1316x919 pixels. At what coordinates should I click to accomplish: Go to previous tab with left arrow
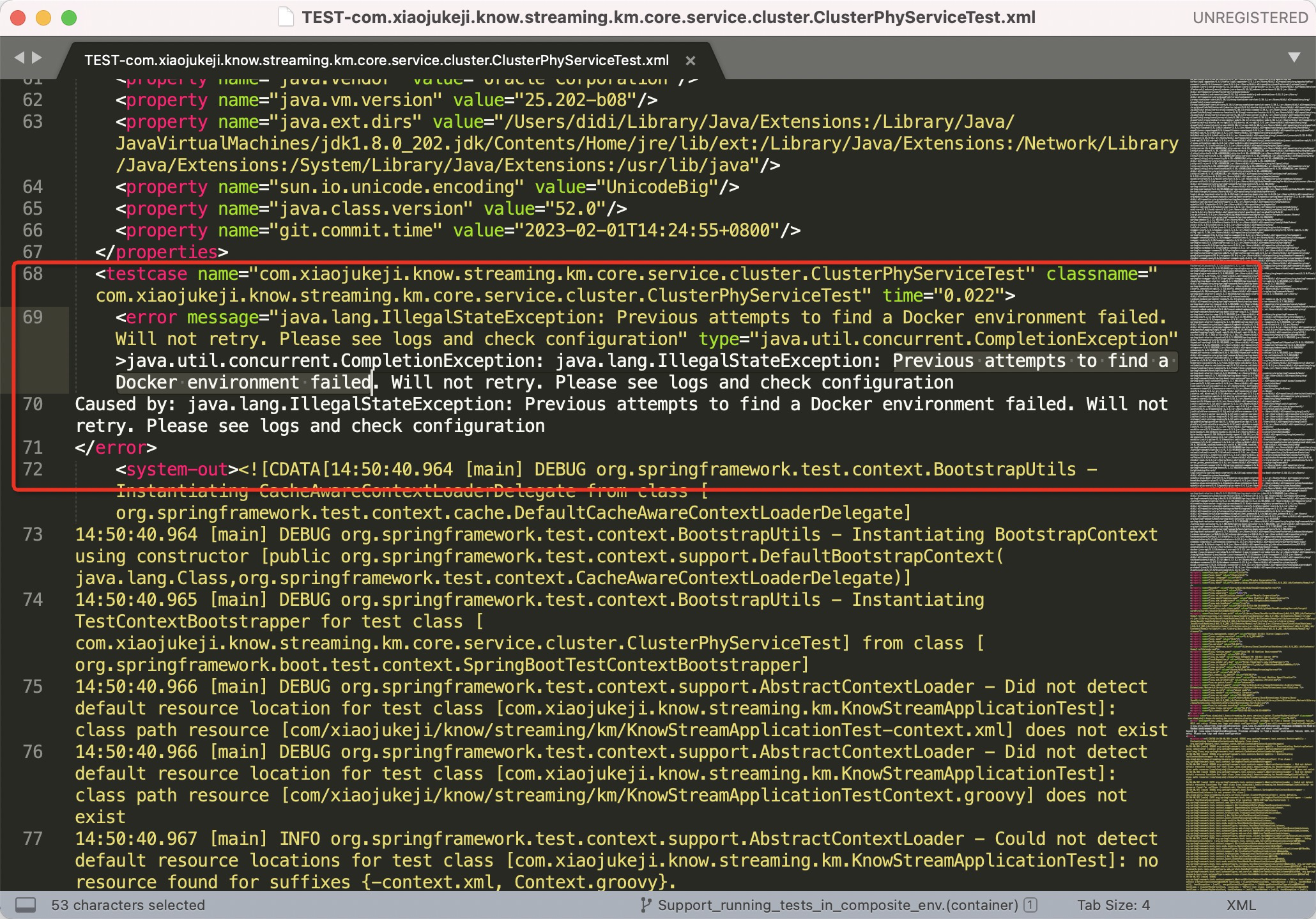tap(19, 58)
